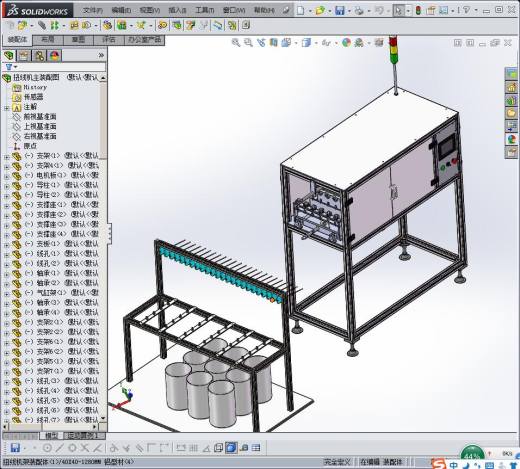Select (-) 气缸架<1> component in tree
Image resolution: width=520 pixels, height=469 pixels.
[x=62, y=293]
